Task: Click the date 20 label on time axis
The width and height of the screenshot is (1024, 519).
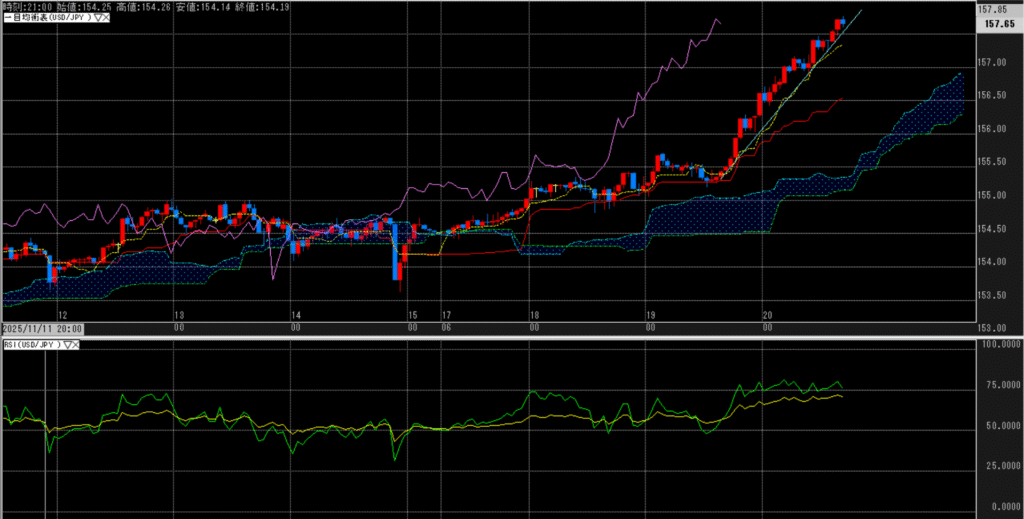Action: point(765,314)
